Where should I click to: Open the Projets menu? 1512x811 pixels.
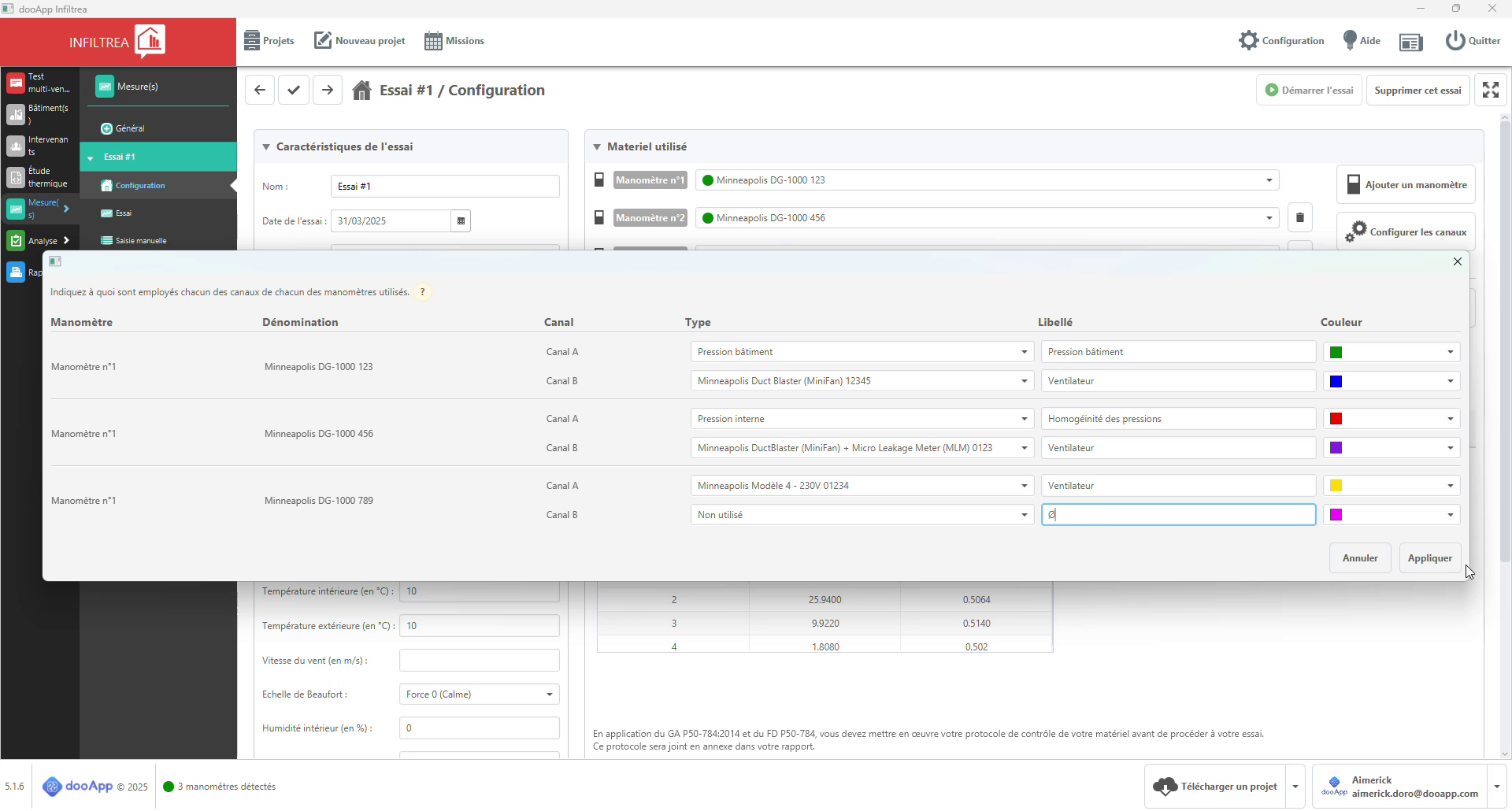269,41
